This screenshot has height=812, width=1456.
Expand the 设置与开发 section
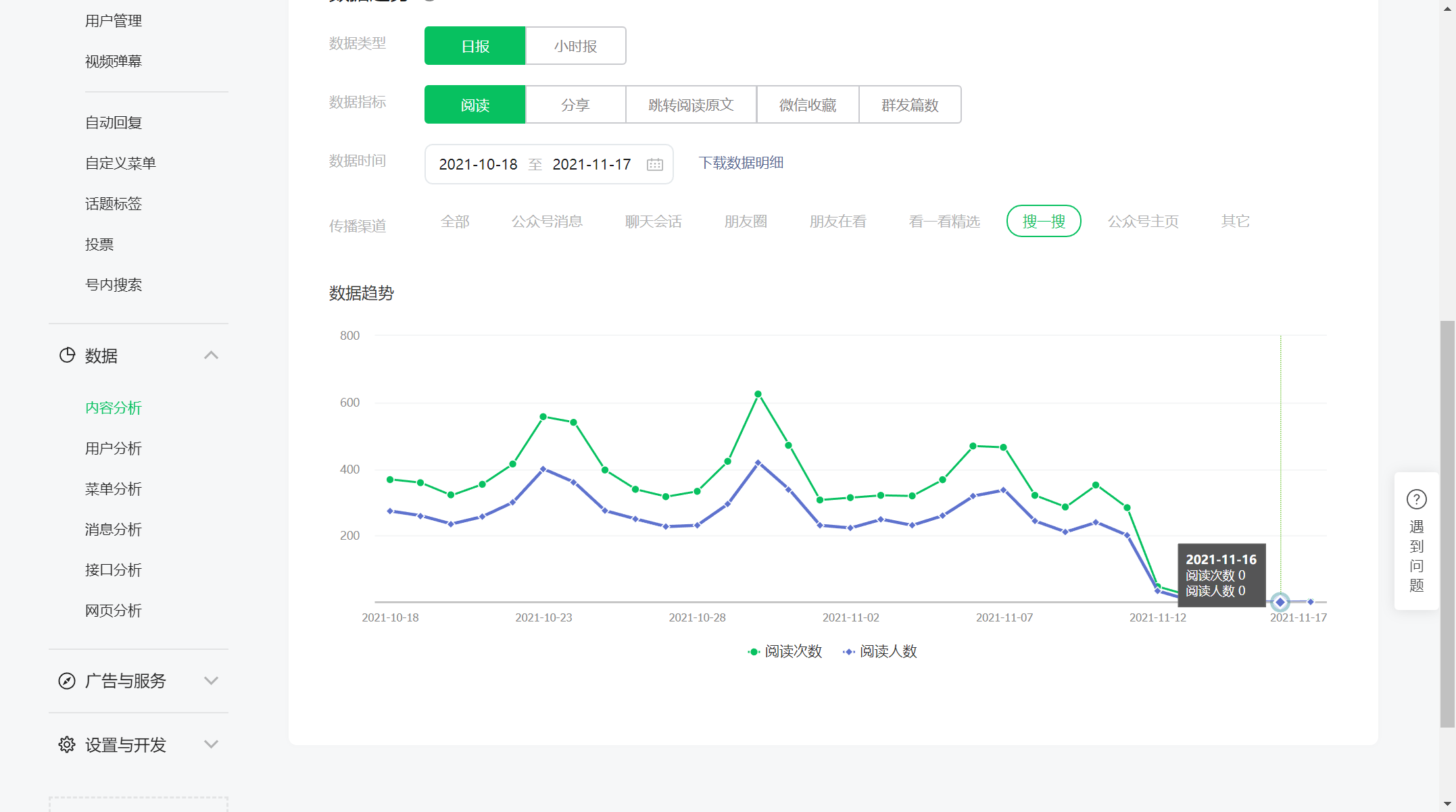click(211, 744)
